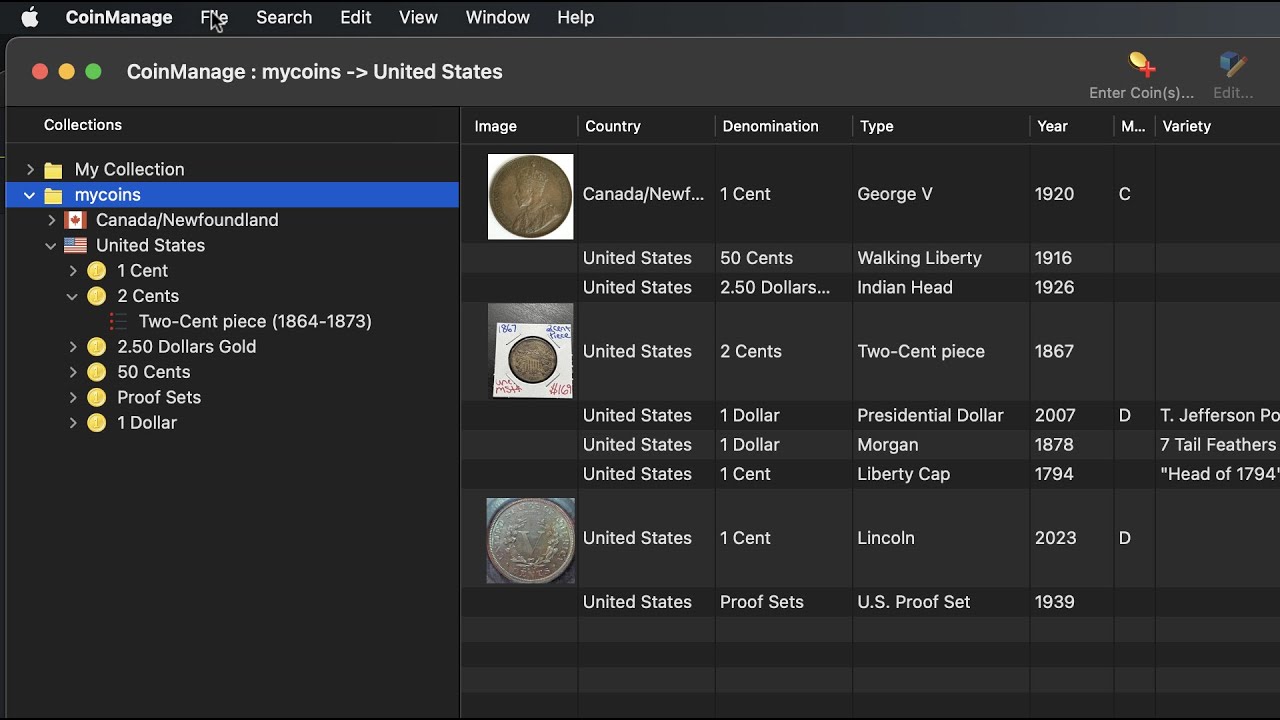Screen dimensions: 1280x720
Task: Open the File menu
Action: (x=214, y=17)
